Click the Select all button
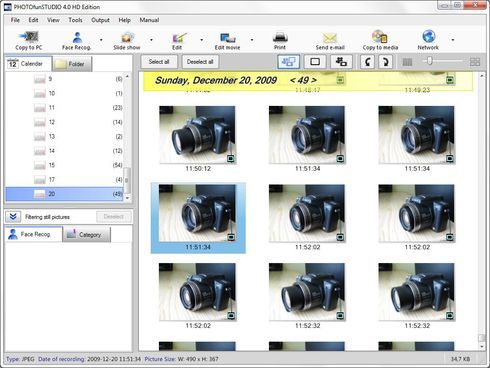Screen dimensions: 490x368 click(159, 62)
